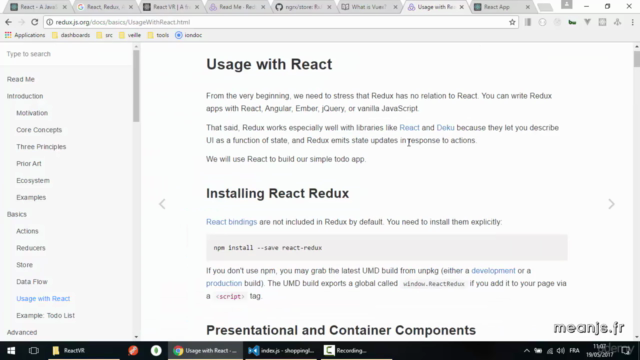Click the Installing React Redux heading

point(278,193)
